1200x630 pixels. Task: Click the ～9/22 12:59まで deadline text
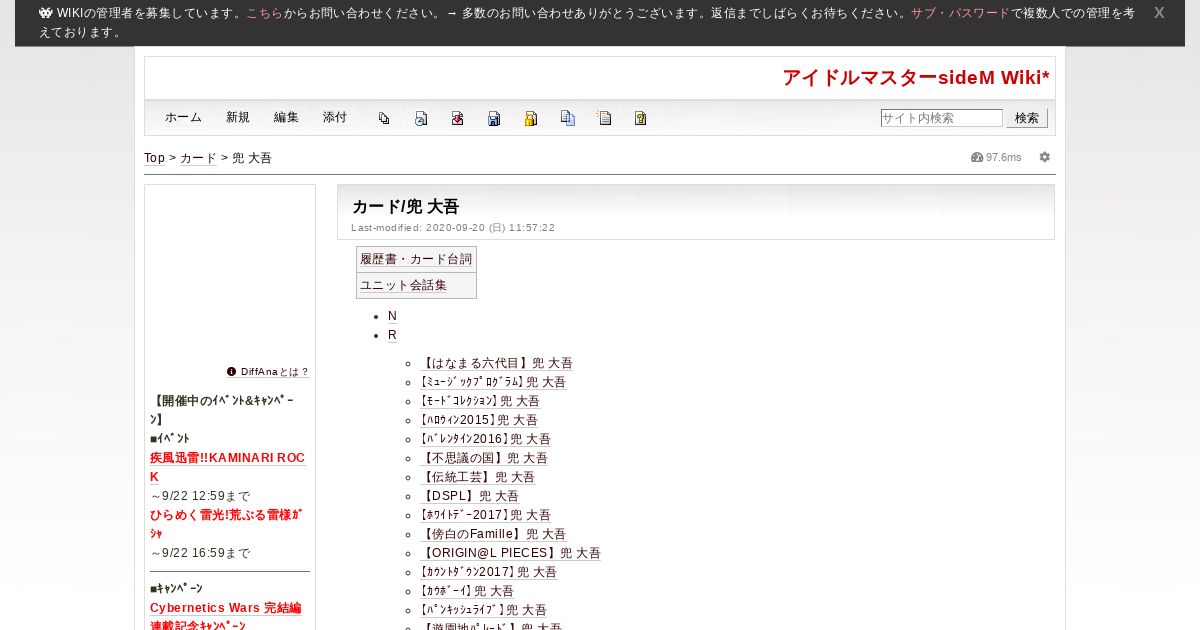(200, 496)
